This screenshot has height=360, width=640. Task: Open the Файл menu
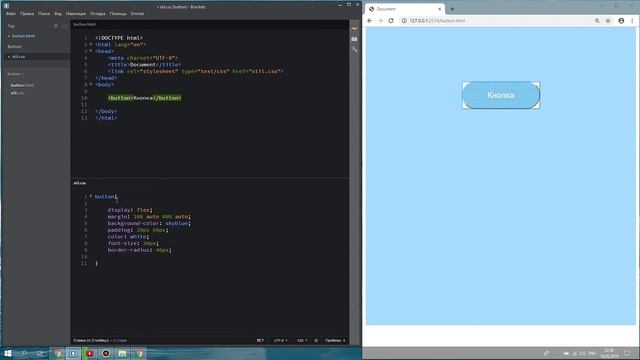(x=11, y=13)
